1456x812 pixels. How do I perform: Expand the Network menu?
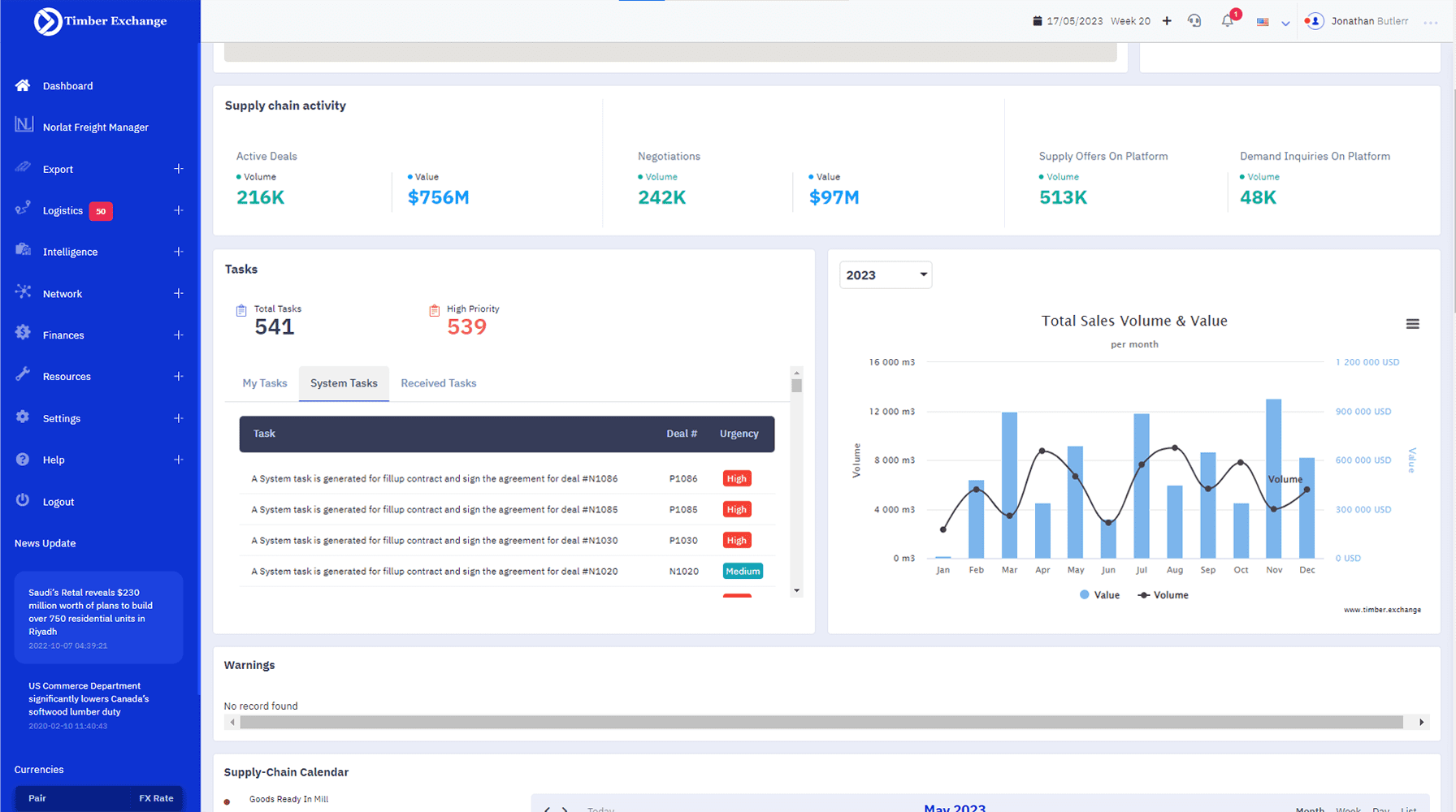pyautogui.click(x=179, y=293)
